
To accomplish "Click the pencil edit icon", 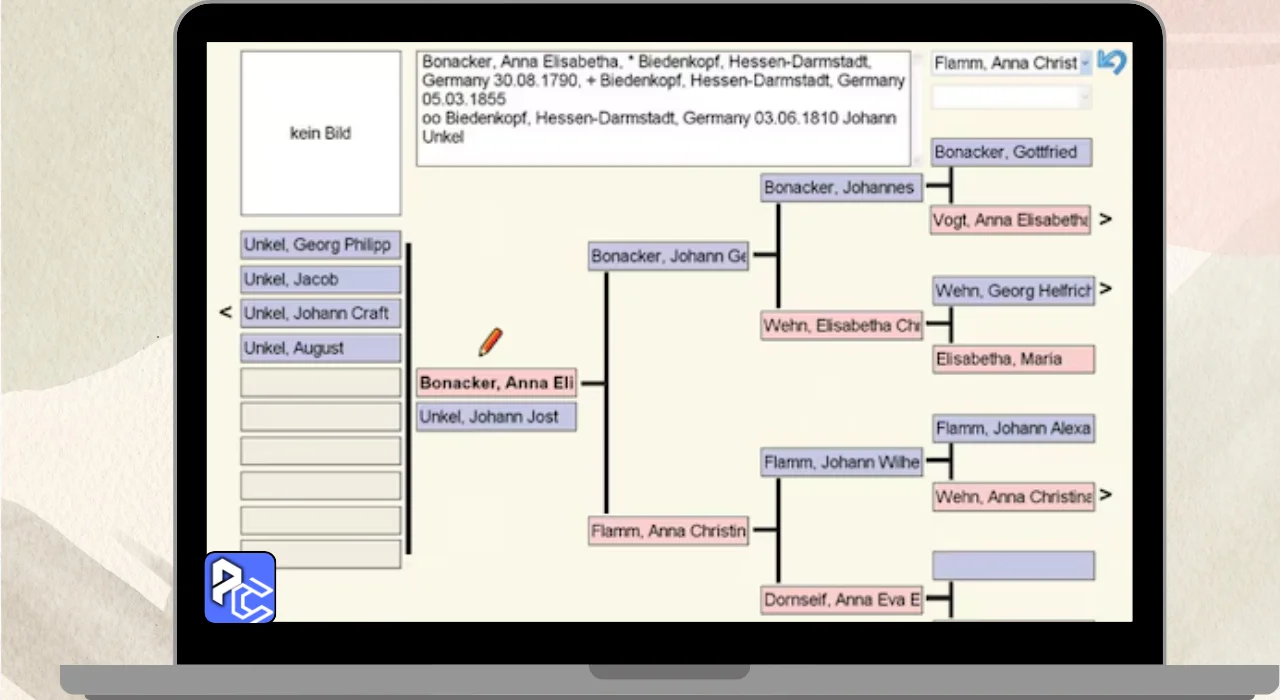I will (x=490, y=342).
